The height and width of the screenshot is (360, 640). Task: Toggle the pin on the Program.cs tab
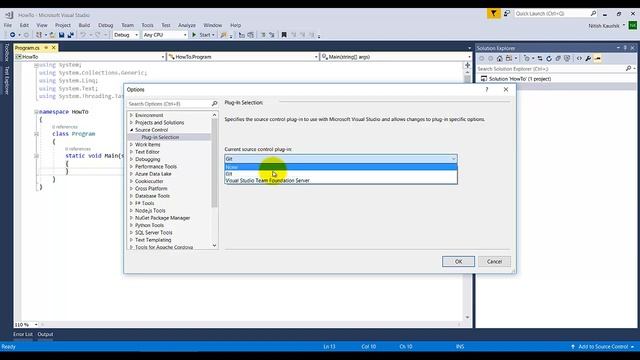click(46, 48)
